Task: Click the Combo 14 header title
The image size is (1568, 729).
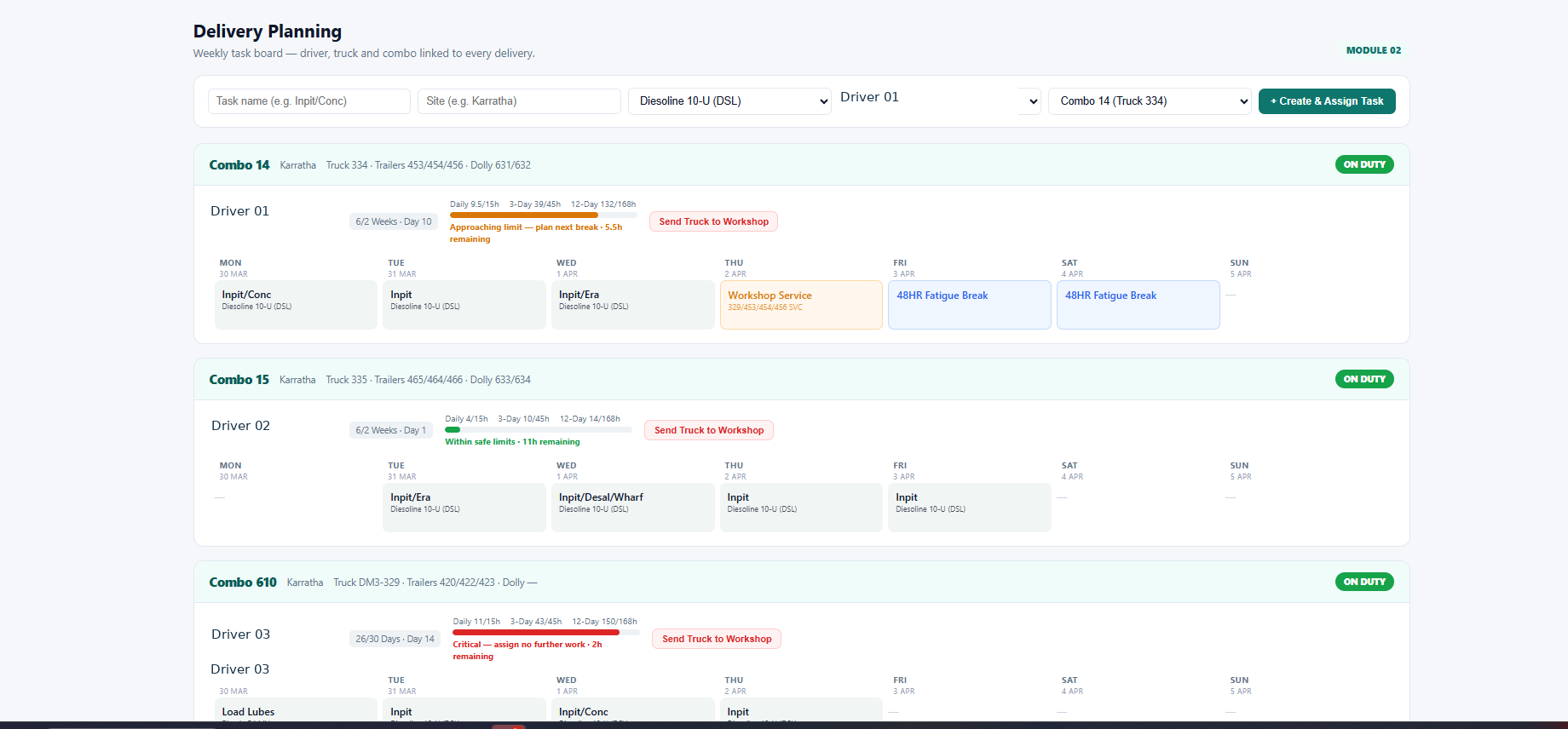Action: tap(239, 165)
